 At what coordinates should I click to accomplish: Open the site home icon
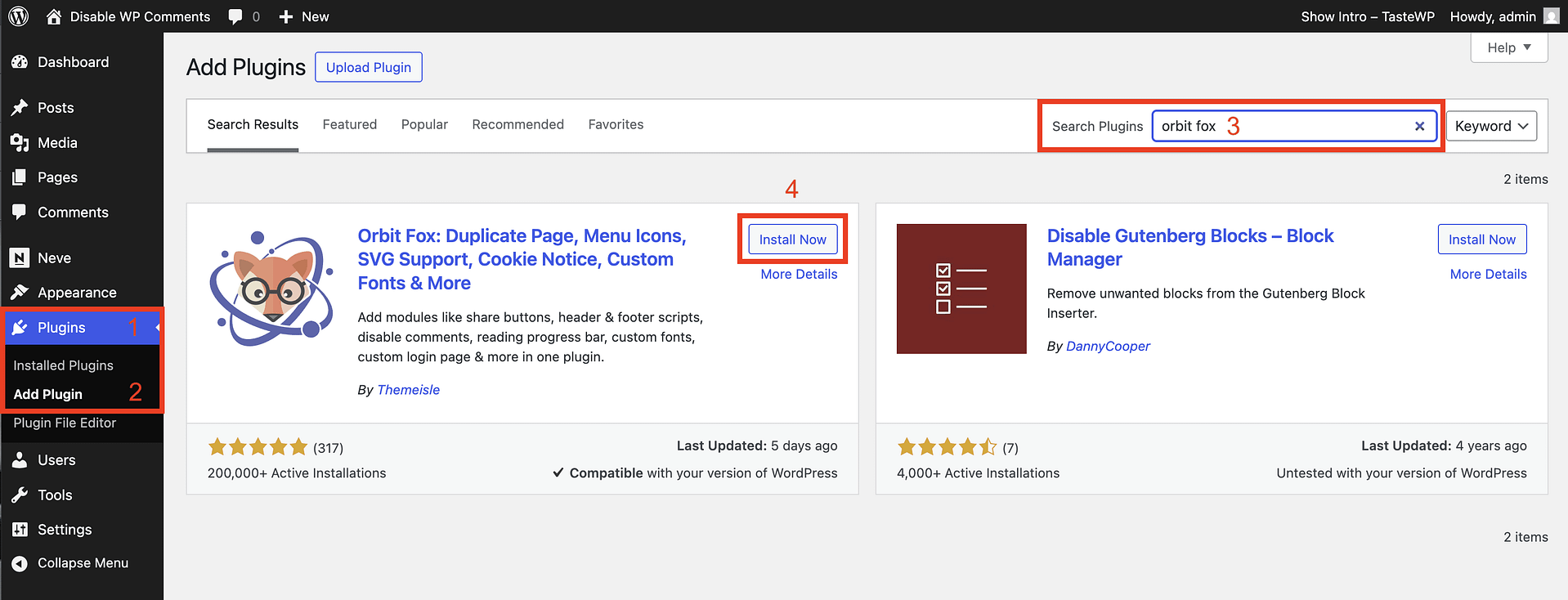(x=54, y=16)
